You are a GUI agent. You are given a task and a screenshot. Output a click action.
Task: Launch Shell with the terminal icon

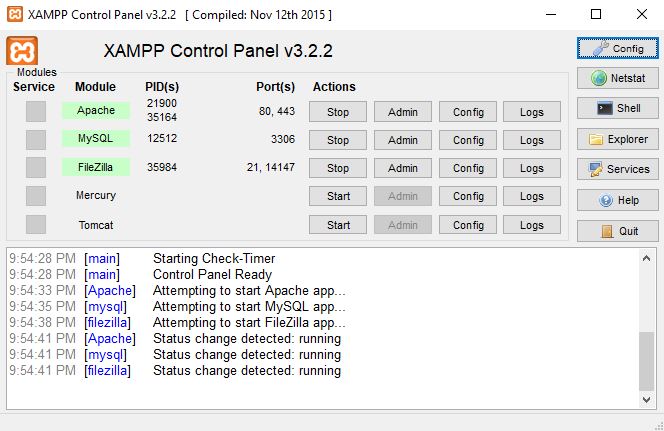click(617, 108)
